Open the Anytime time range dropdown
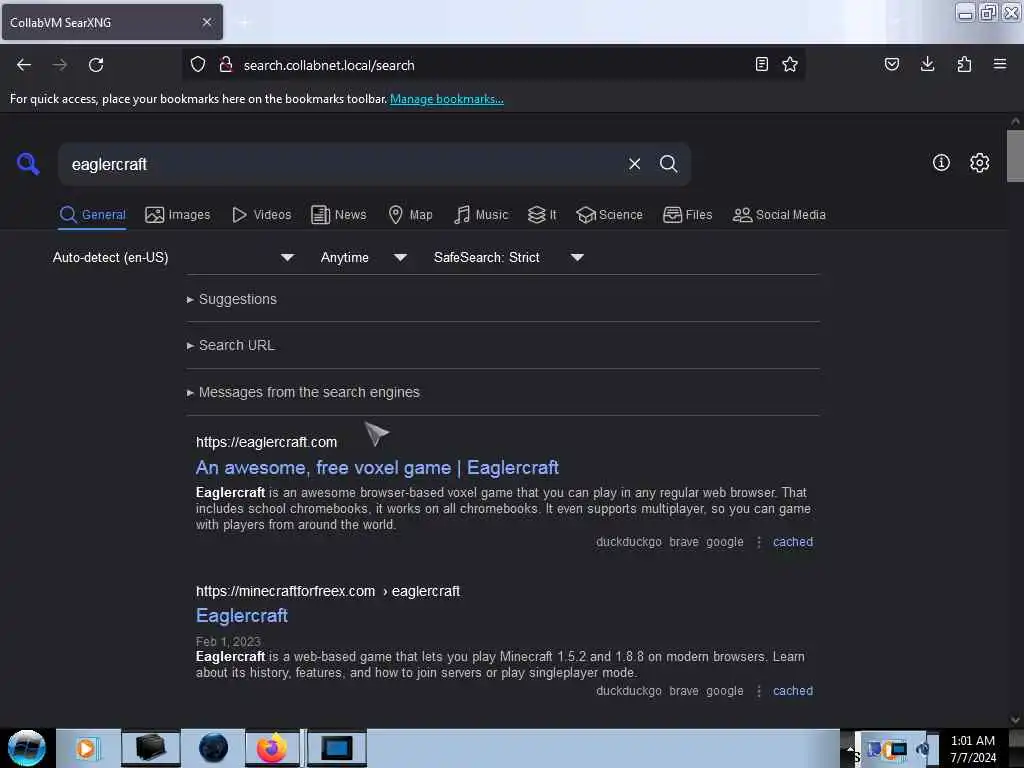Screen dimensions: 1024x768 point(363,257)
